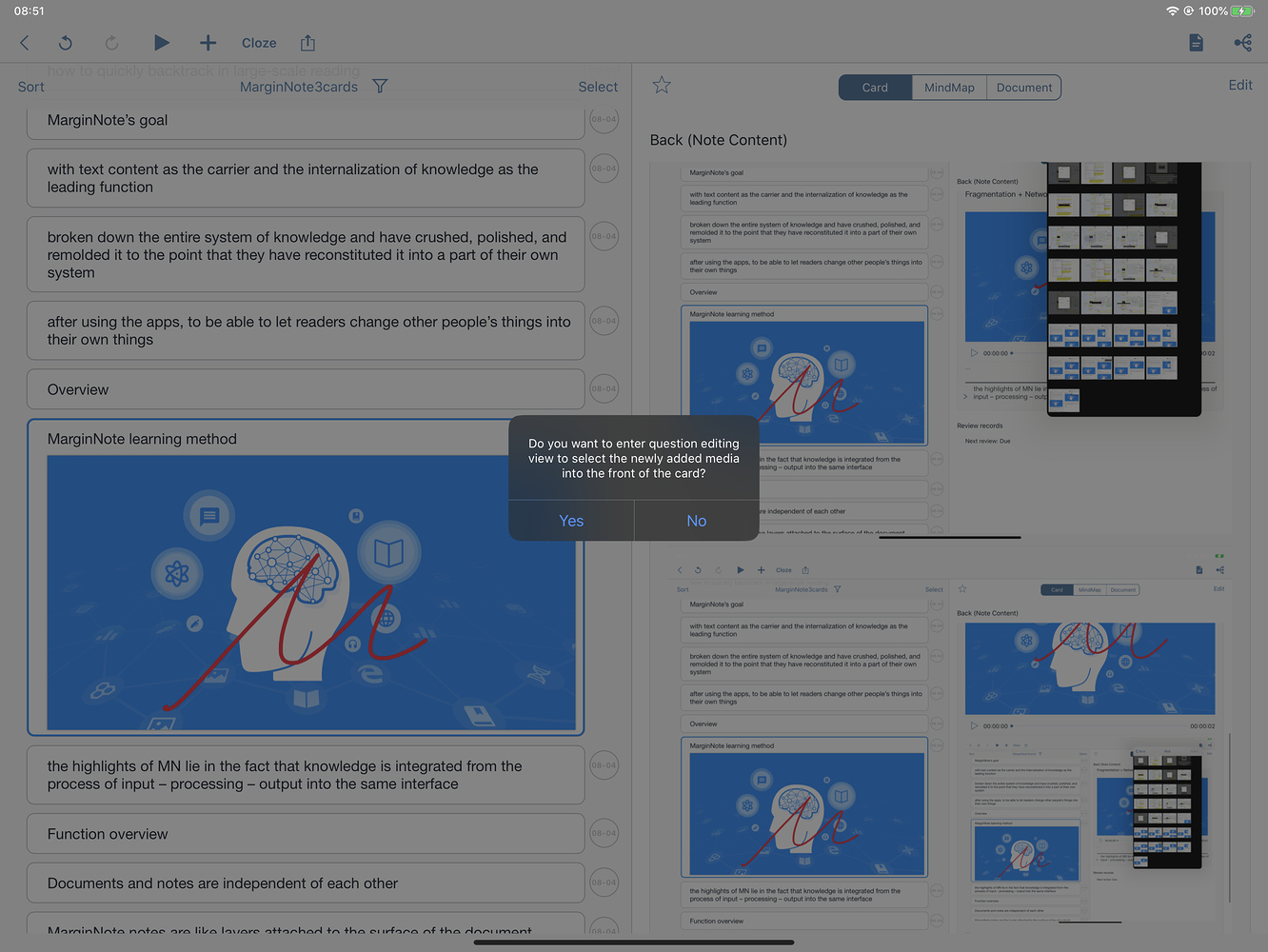Confirm the dialog with Yes
The image size is (1268, 952).
(x=571, y=521)
